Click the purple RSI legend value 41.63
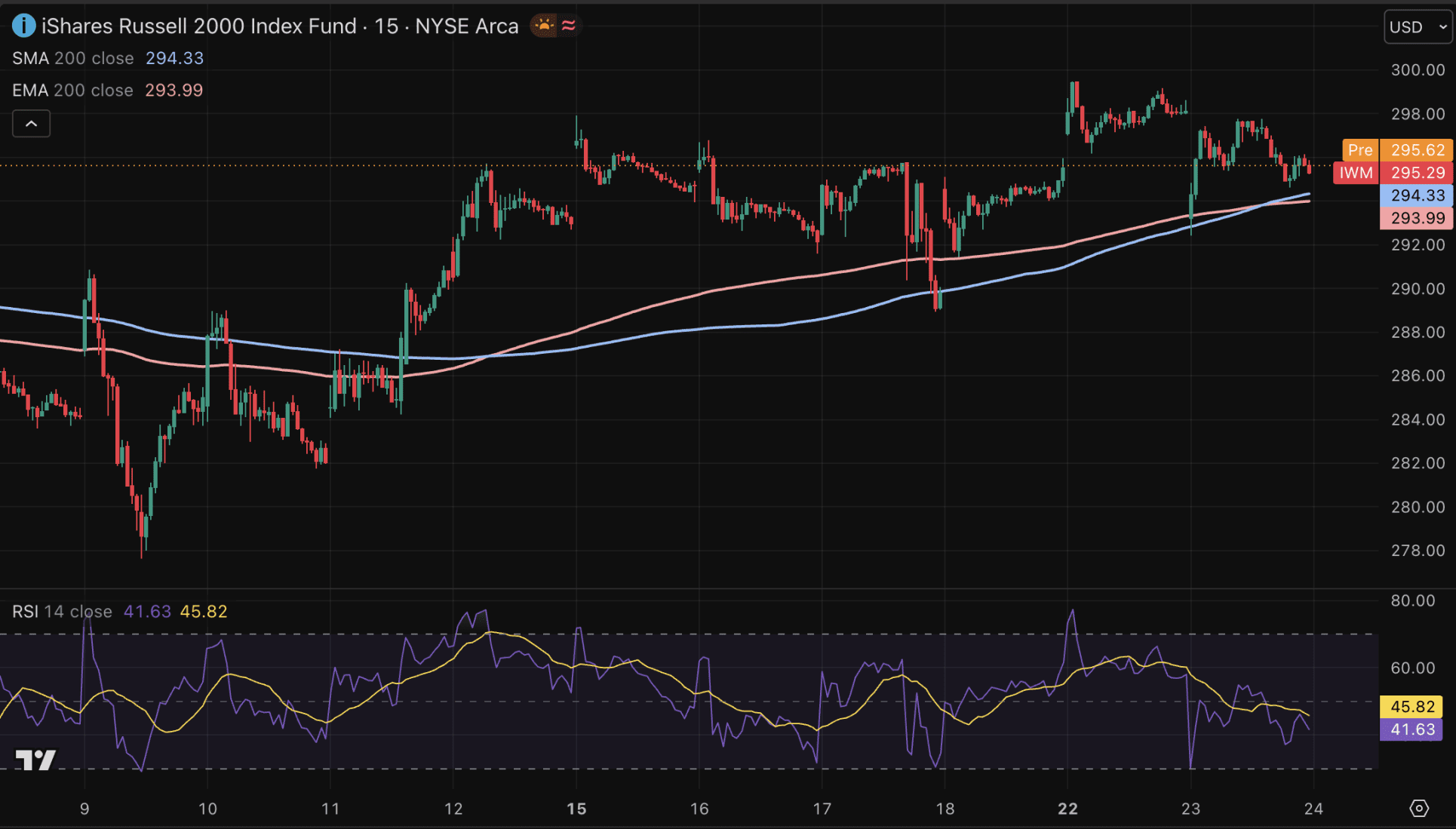This screenshot has width=1456, height=829. pyautogui.click(x=147, y=612)
